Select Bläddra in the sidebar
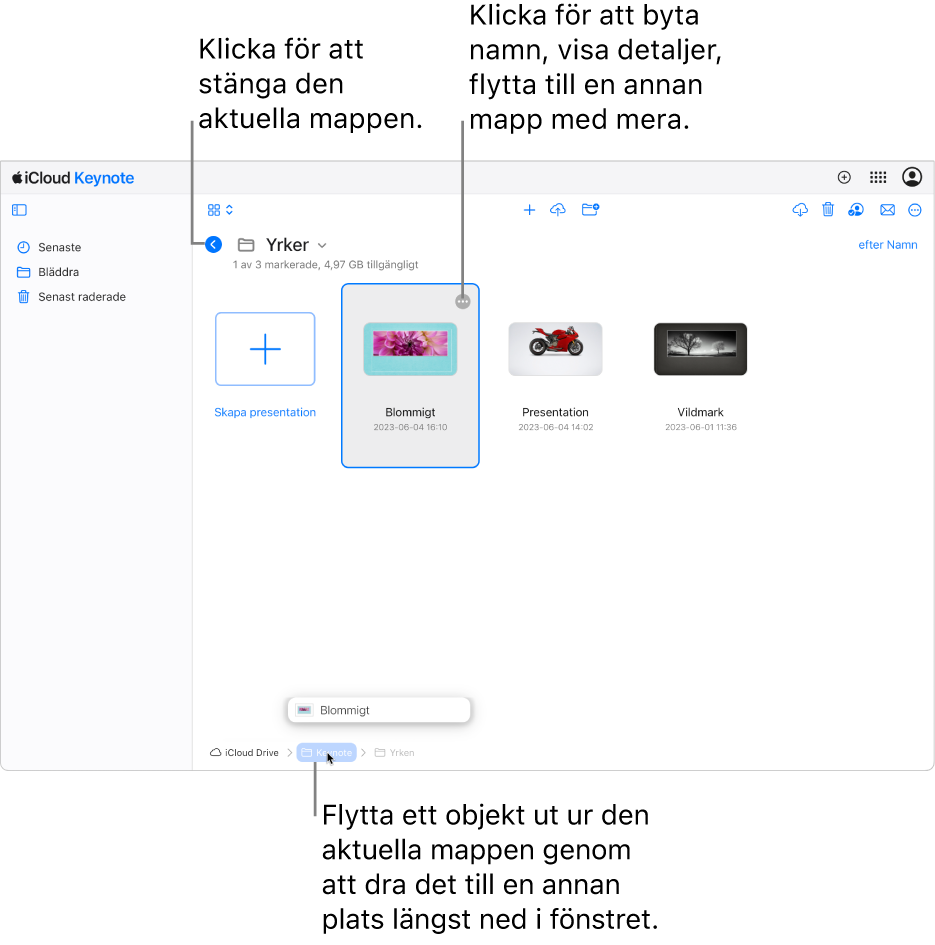The height and width of the screenshot is (945, 935). pos(58,272)
